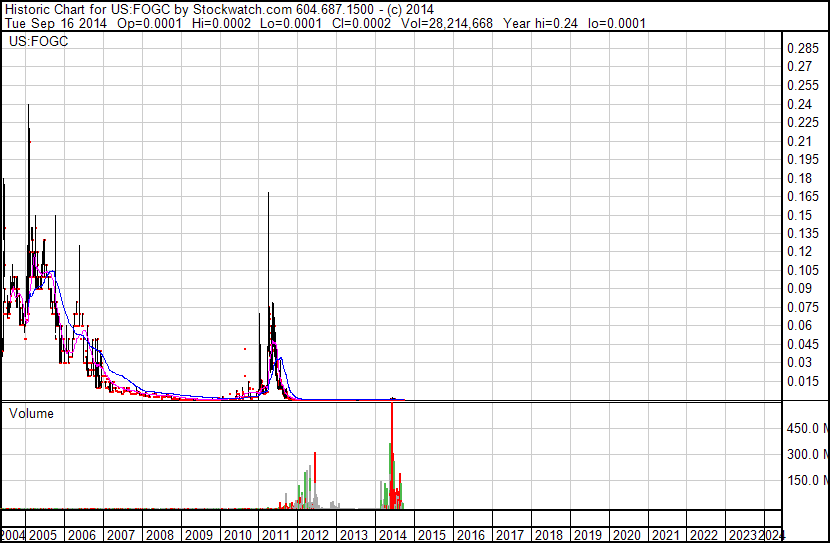This screenshot has height=543, width=830.
Task: Click the highest price peak near 2005
Action: click(28, 106)
